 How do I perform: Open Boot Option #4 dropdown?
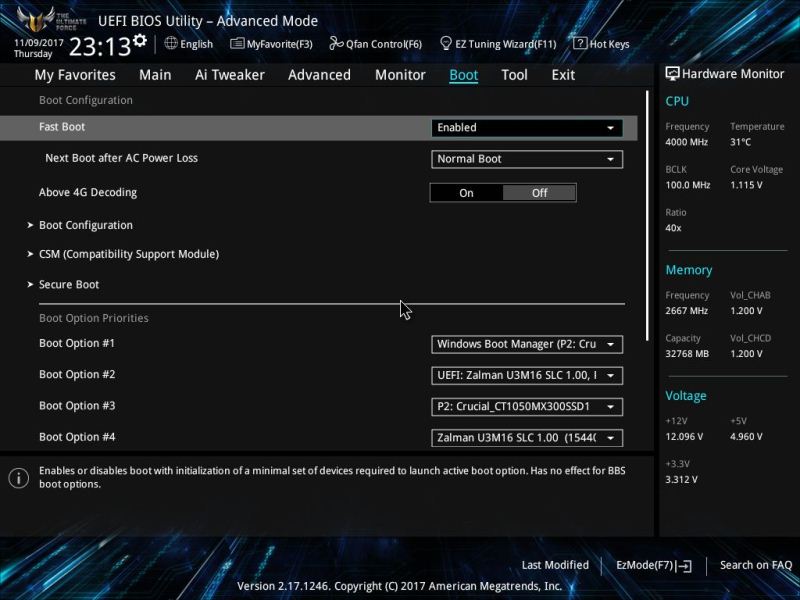527,438
